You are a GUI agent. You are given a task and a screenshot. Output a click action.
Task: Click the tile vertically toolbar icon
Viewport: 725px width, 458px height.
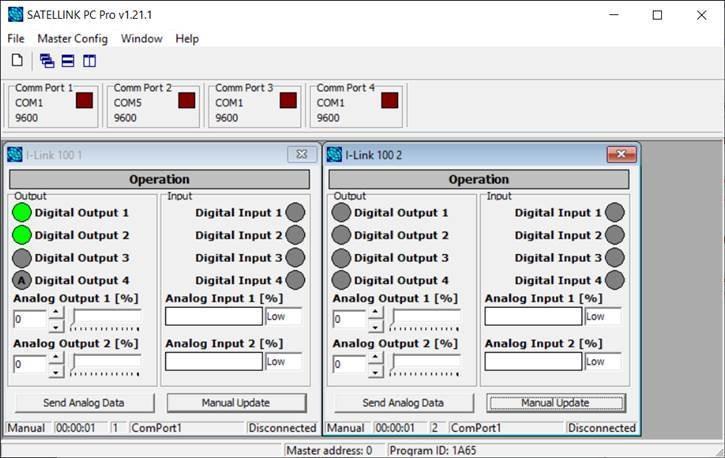(89, 61)
